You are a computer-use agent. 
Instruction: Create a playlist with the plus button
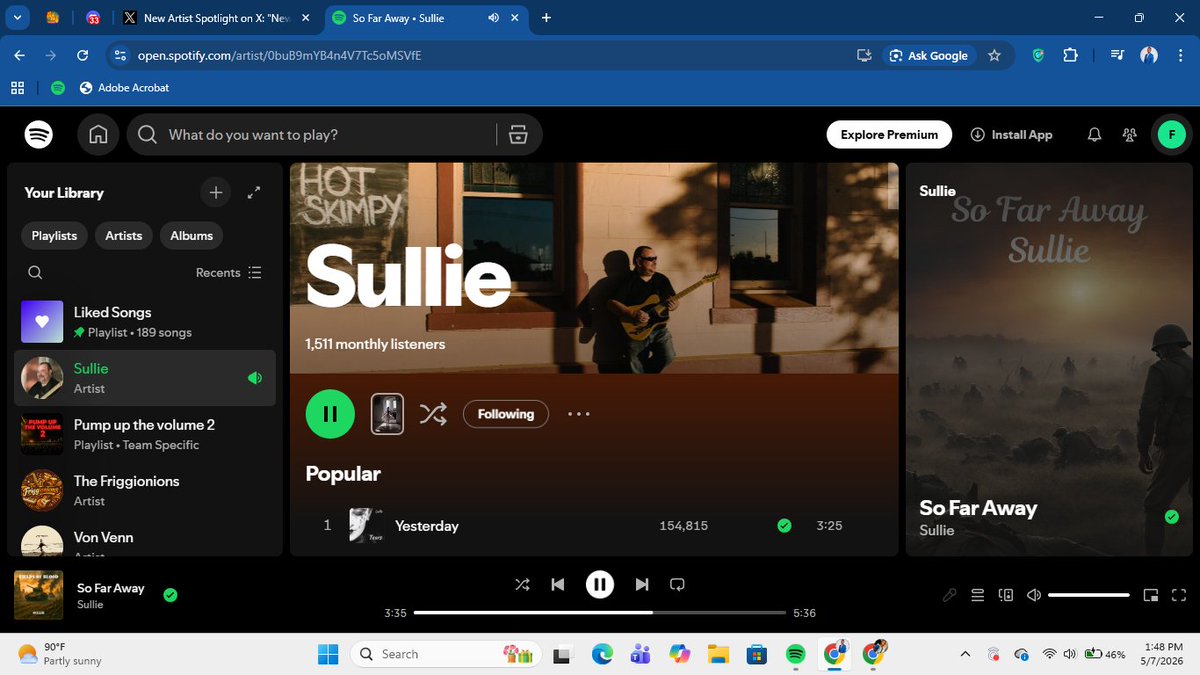(215, 192)
